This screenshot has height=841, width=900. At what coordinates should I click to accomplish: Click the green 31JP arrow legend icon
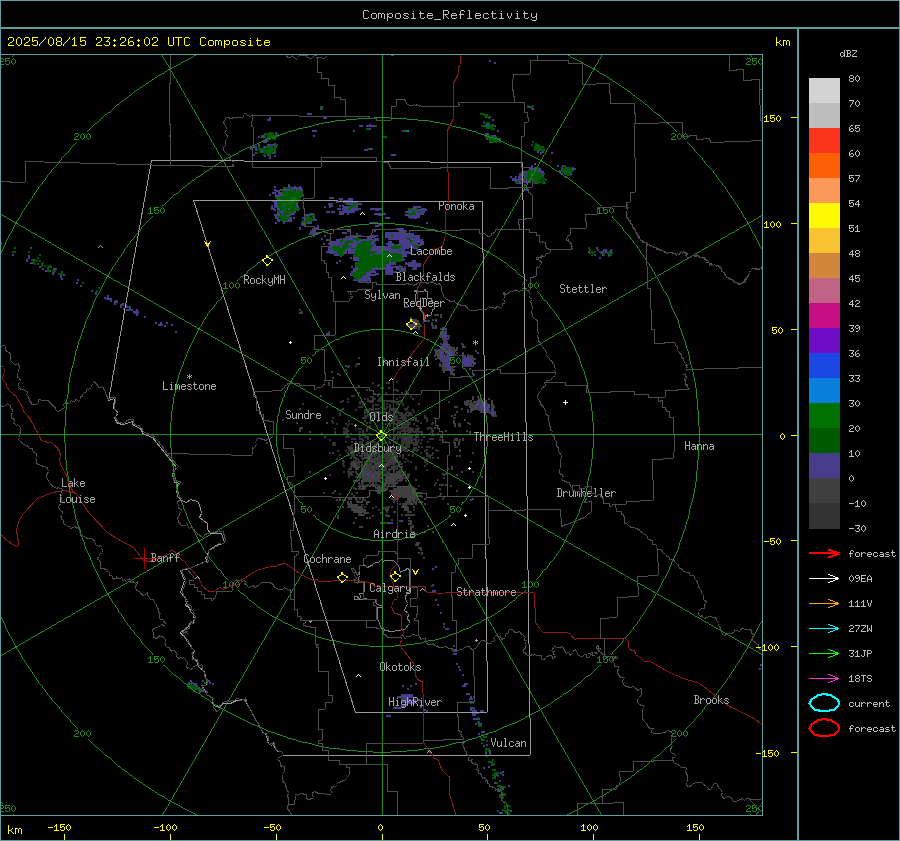coord(824,653)
